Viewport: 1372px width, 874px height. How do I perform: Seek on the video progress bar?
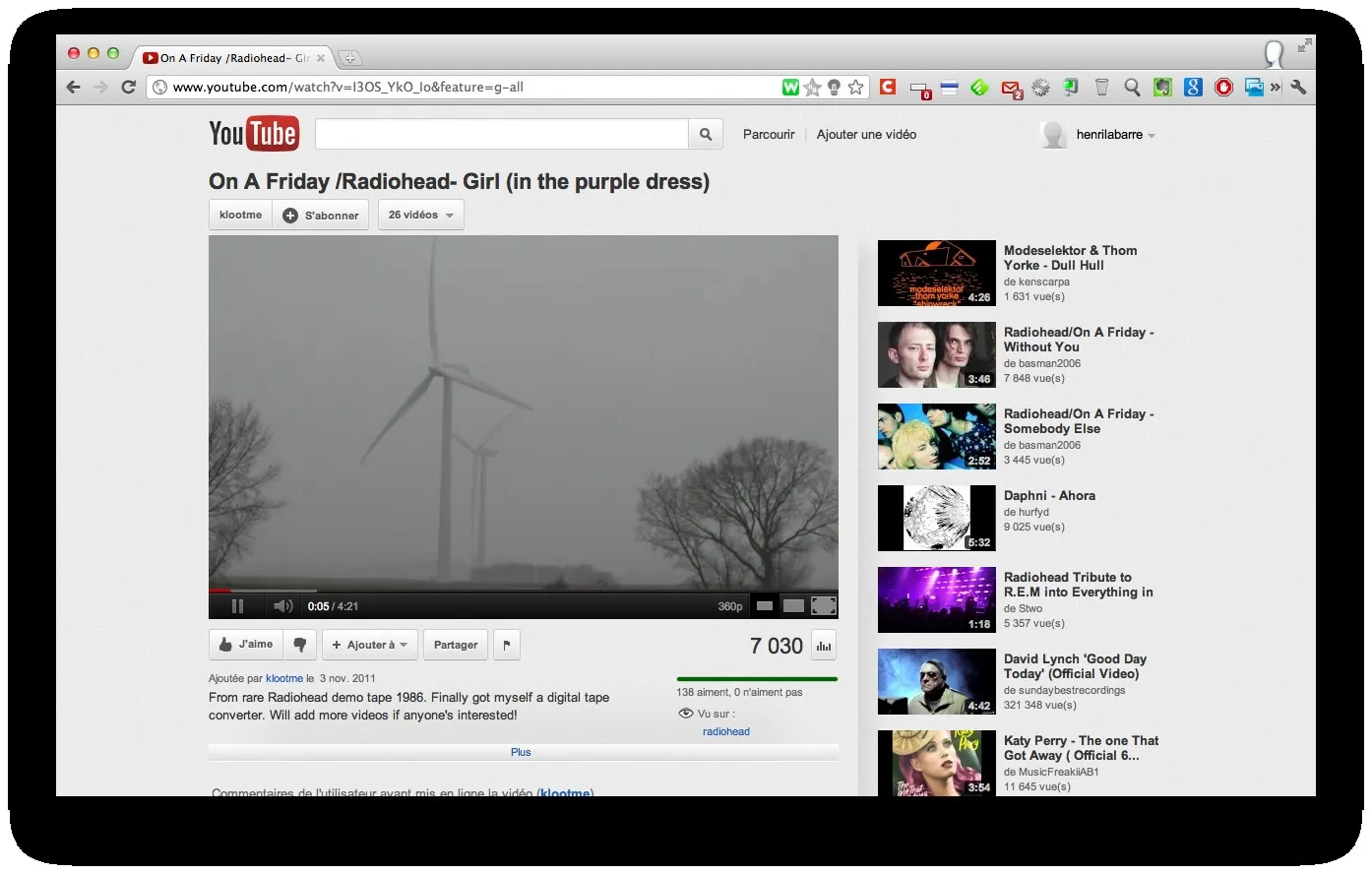coord(523,591)
